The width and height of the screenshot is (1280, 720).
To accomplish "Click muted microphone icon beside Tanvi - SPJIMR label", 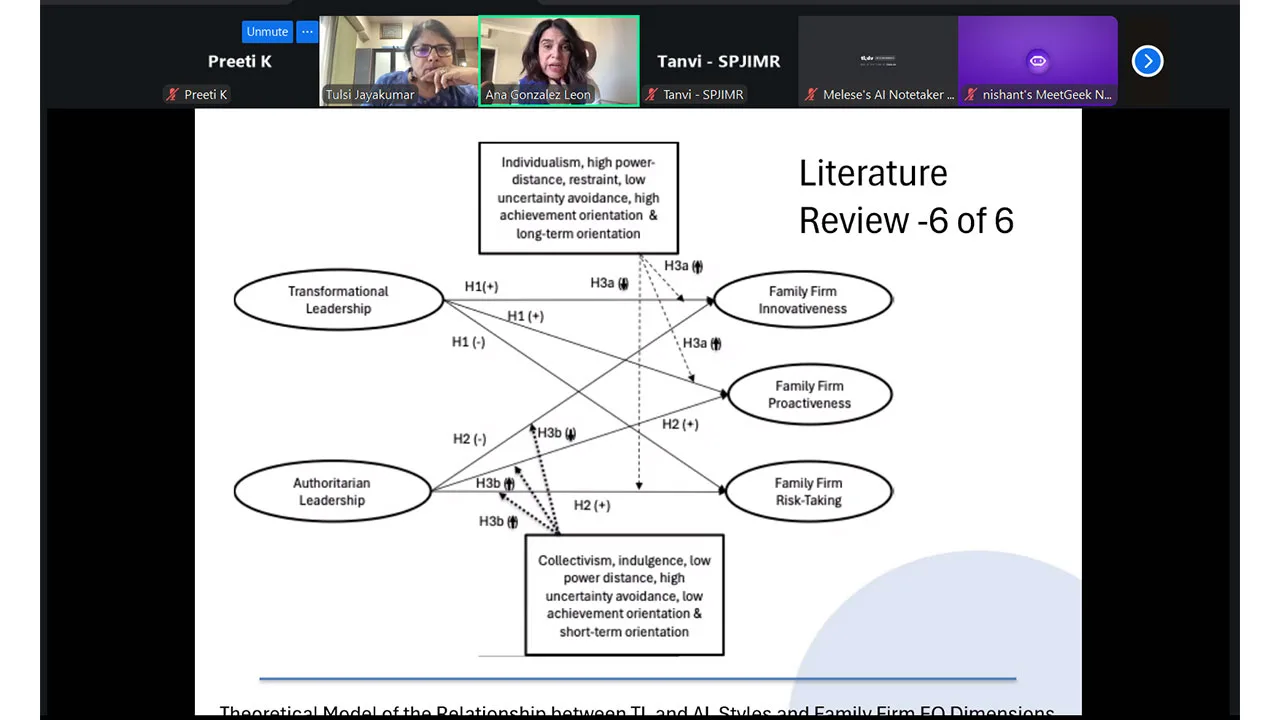I will tap(652, 95).
